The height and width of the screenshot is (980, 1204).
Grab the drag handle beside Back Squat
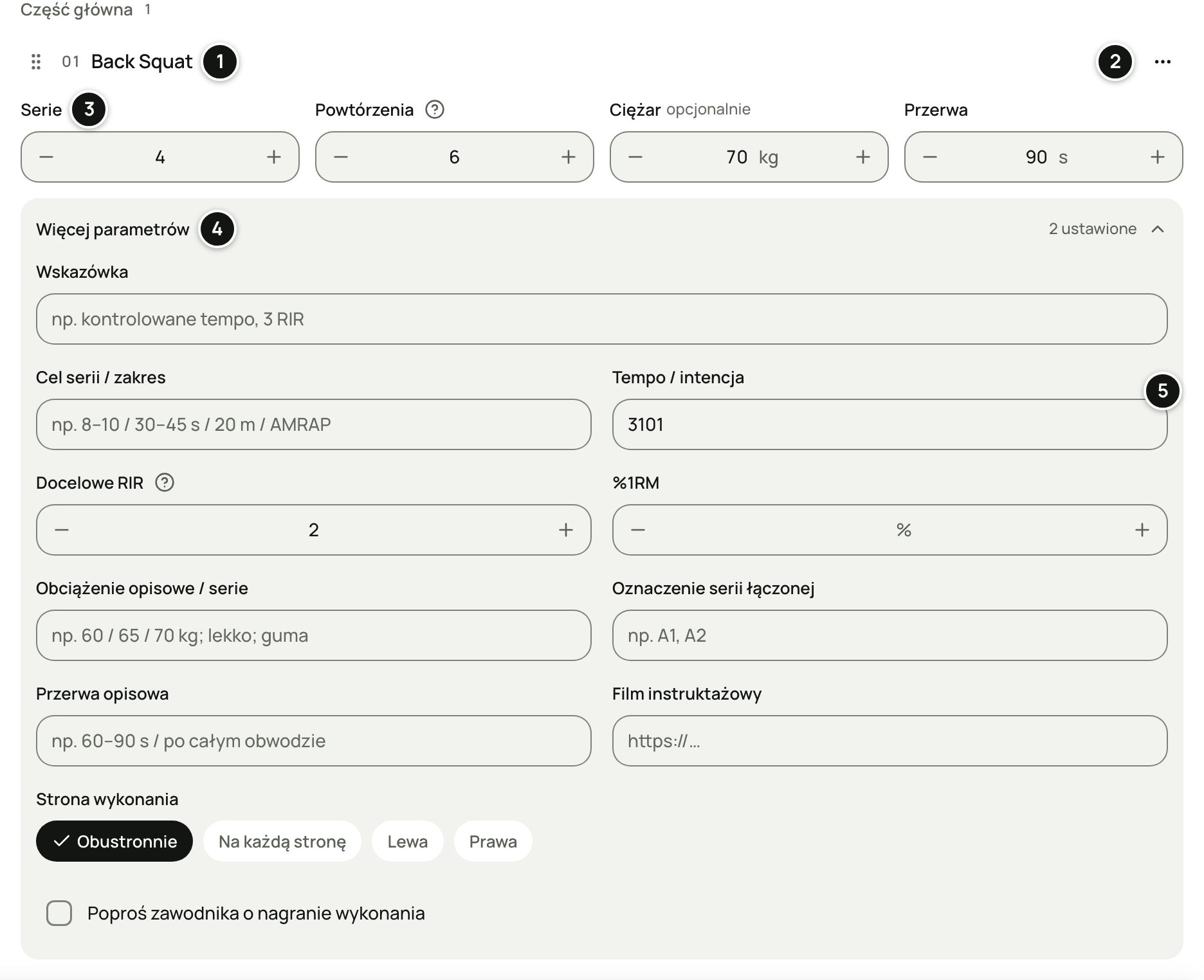(36, 62)
